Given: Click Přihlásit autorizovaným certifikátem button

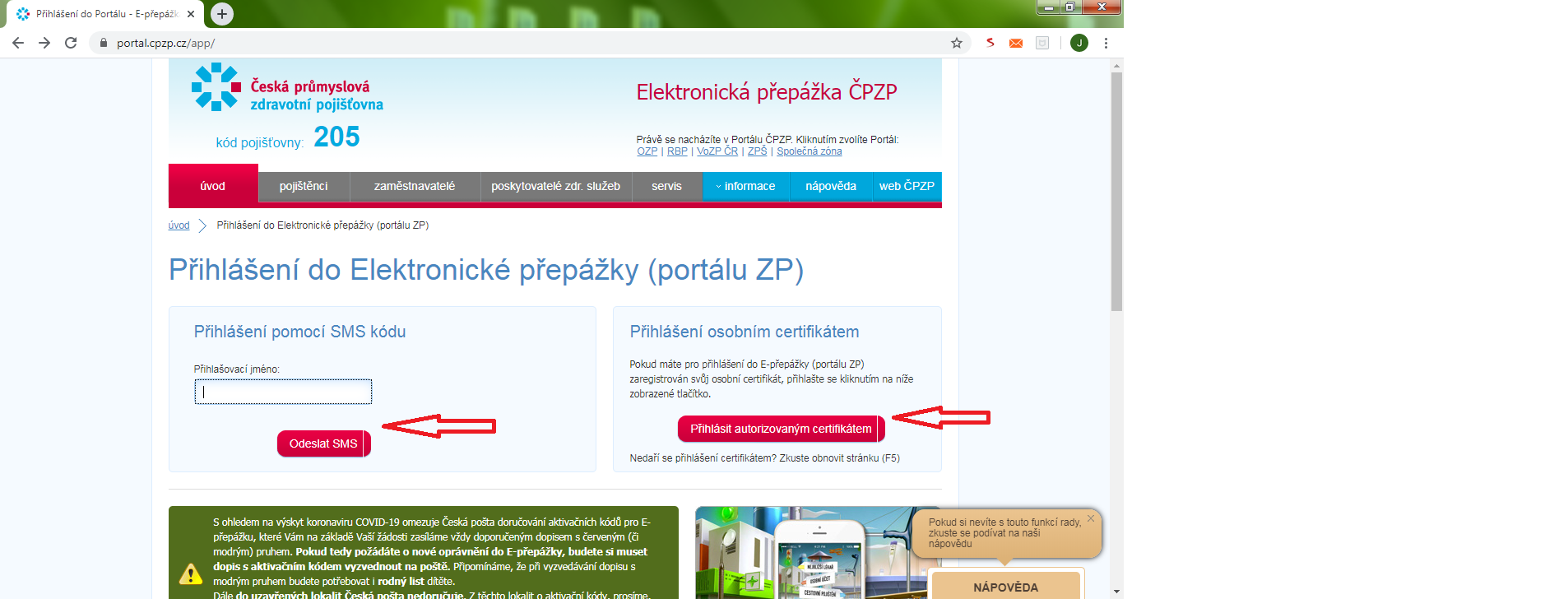Looking at the screenshot, I should [x=780, y=429].
